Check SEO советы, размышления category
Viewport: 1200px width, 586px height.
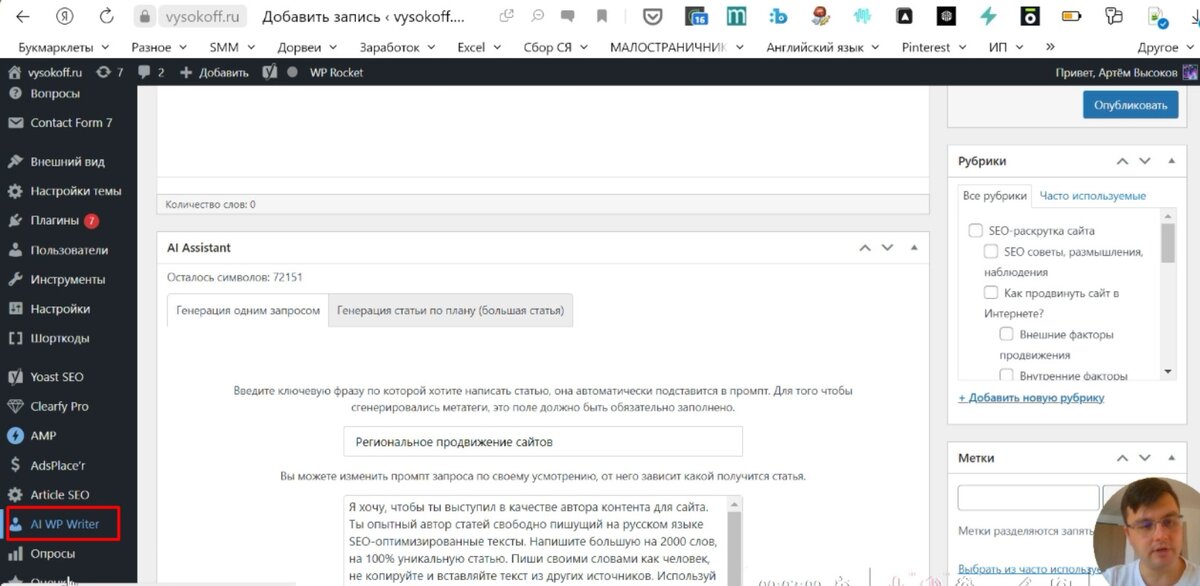click(x=991, y=252)
